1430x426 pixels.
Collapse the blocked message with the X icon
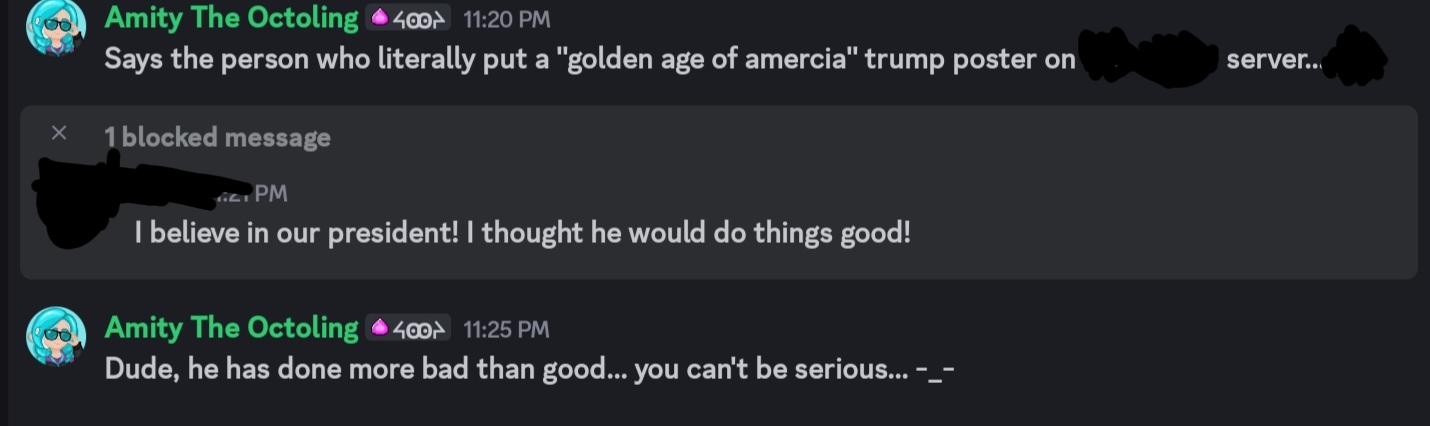(59, 133)
